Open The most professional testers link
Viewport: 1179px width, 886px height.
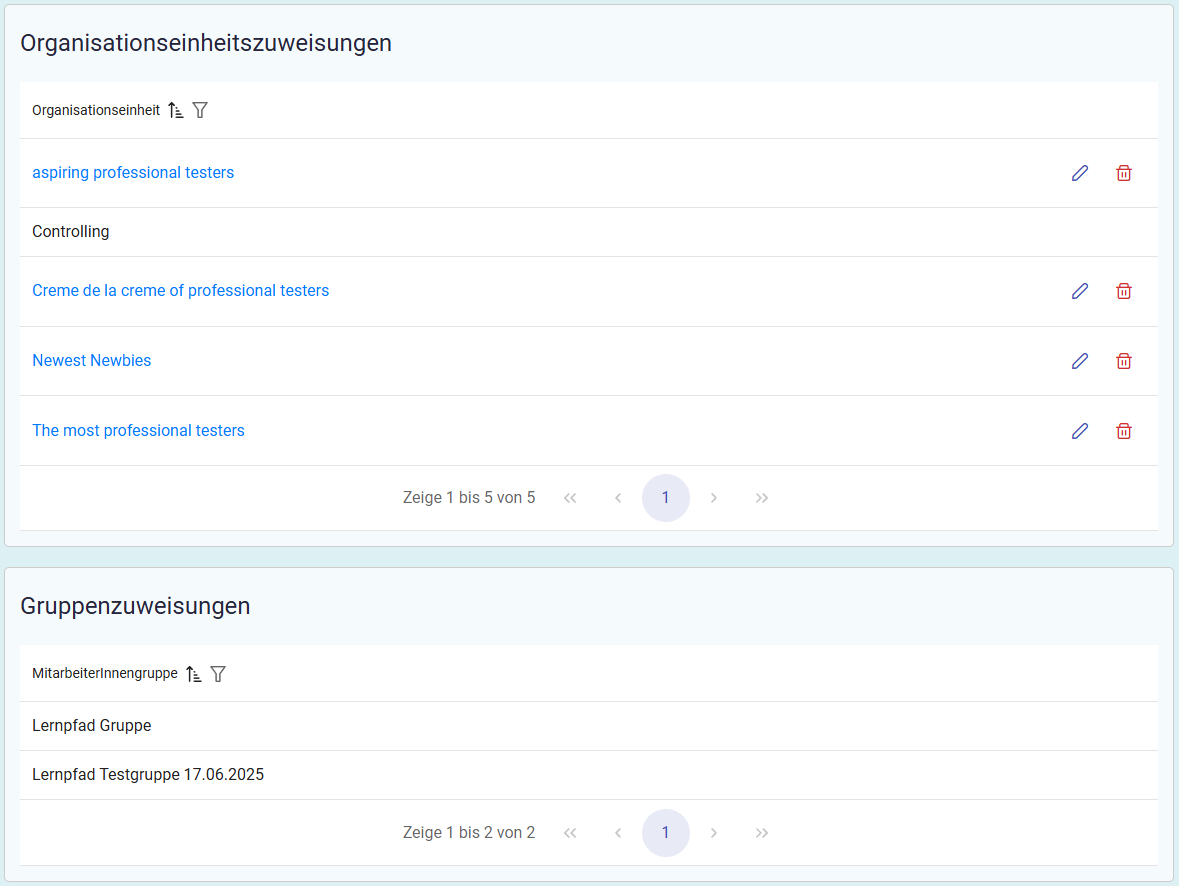[138, 431]
